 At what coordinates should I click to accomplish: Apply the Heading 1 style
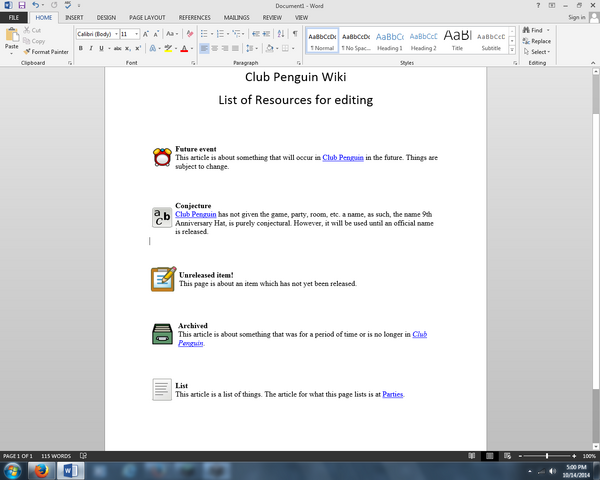[390, 41]
